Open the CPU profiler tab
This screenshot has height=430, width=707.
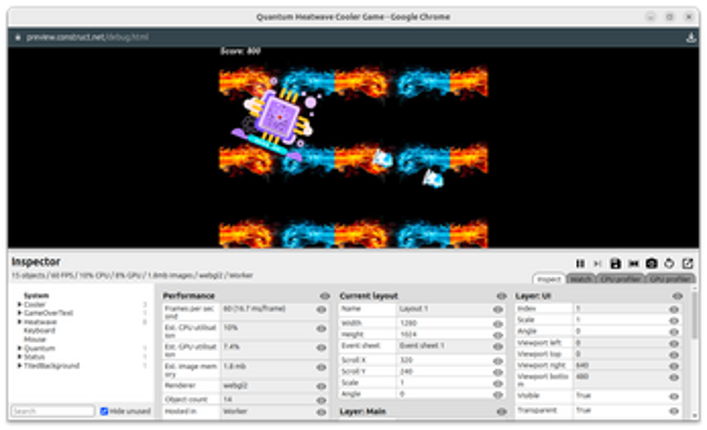[x=620, y=279]
